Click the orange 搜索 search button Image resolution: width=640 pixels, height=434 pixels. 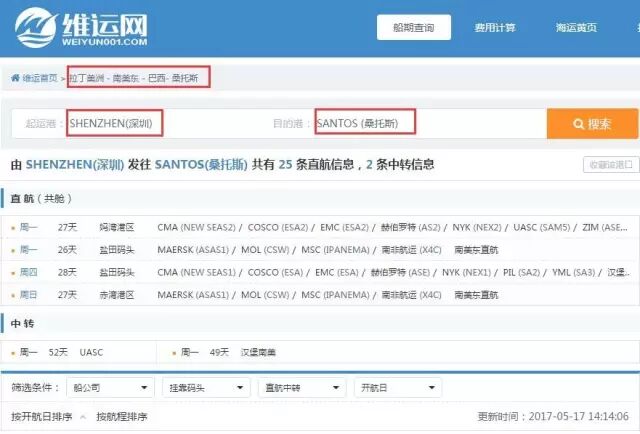click(592, 124)
